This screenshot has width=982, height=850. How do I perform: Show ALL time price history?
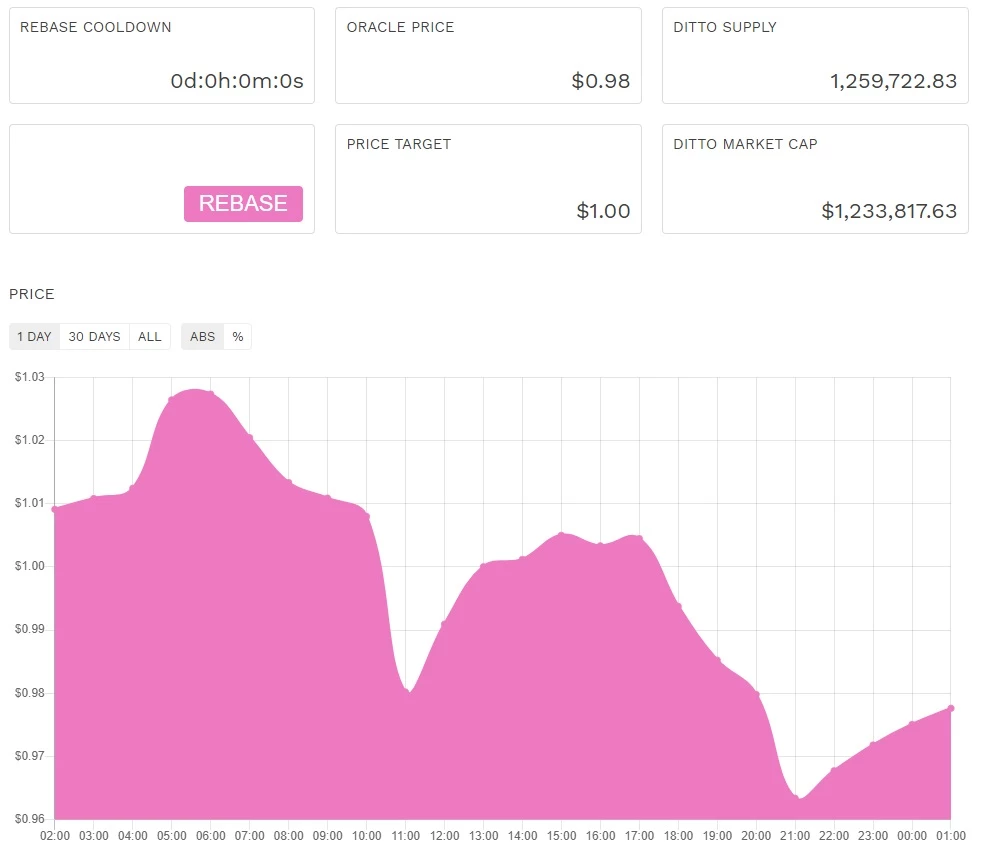pyautogui.click(x=150, y=336)
